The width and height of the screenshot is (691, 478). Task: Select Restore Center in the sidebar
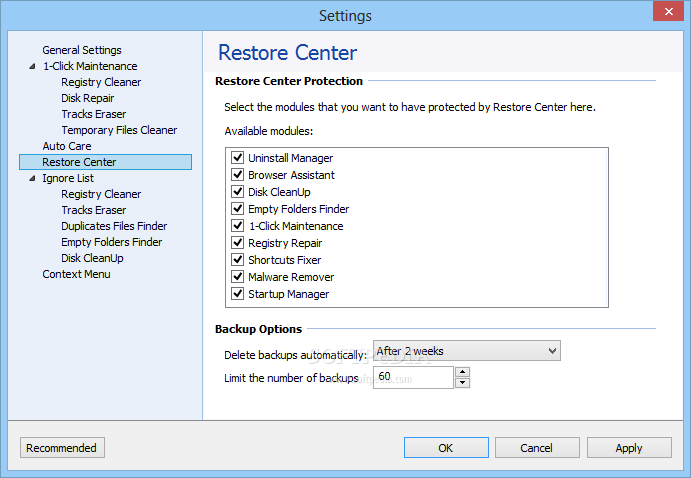(x=105, y=162)
